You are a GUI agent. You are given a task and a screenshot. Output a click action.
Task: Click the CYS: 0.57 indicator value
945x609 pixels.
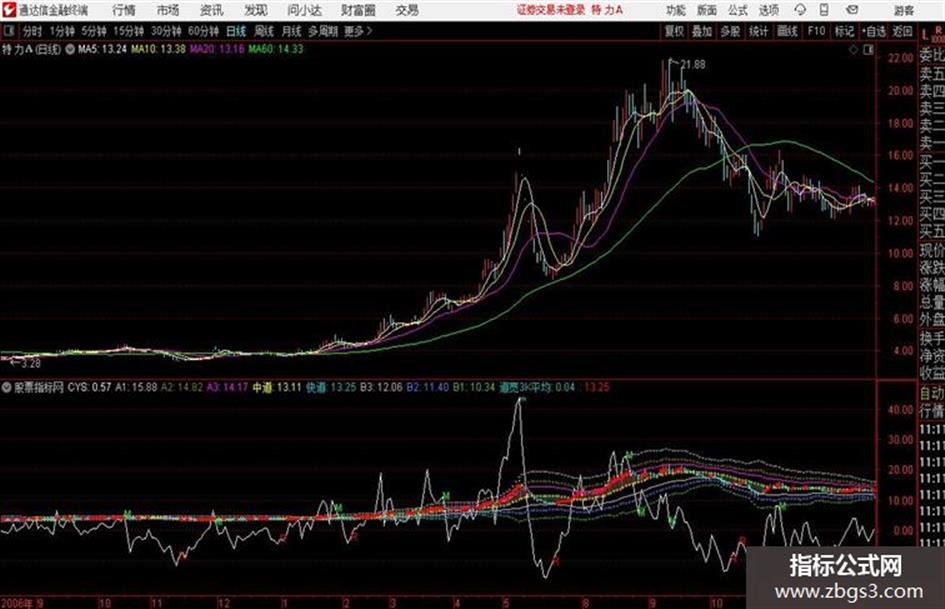89,387
